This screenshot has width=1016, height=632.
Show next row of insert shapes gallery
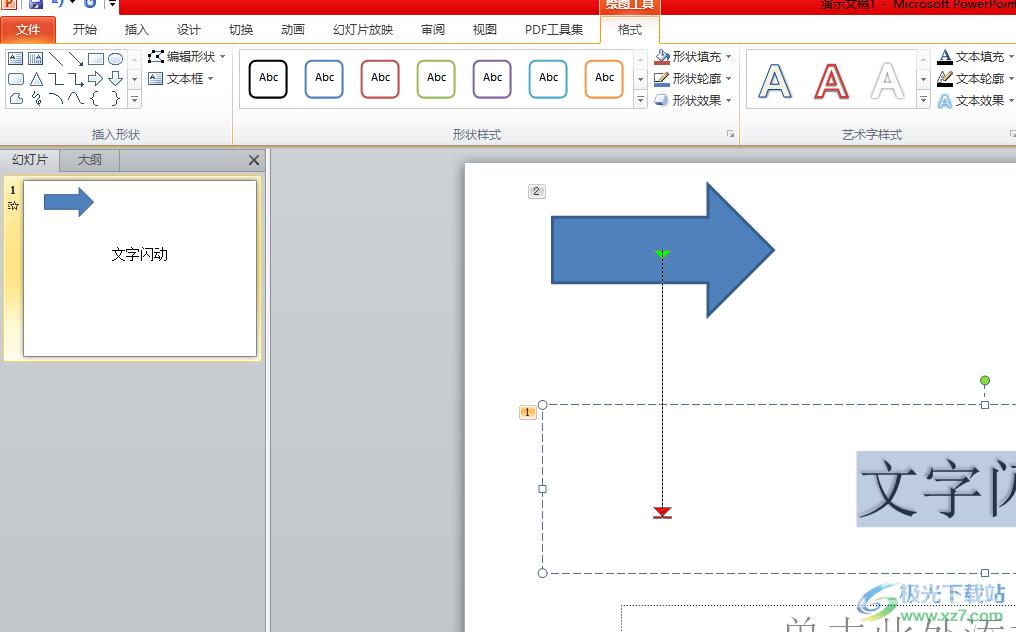134,79
